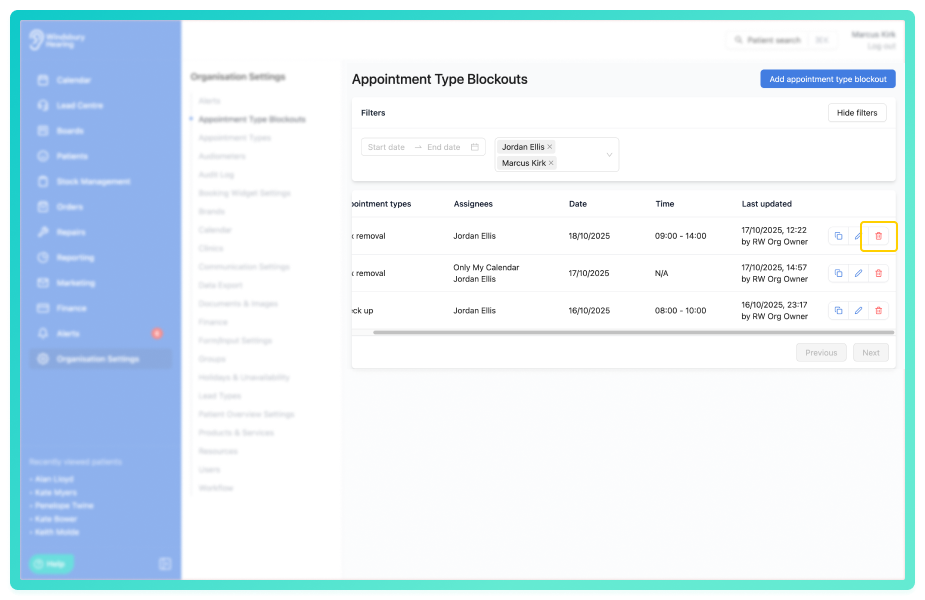
Task: Click the End date field
Action: (444, 147)
